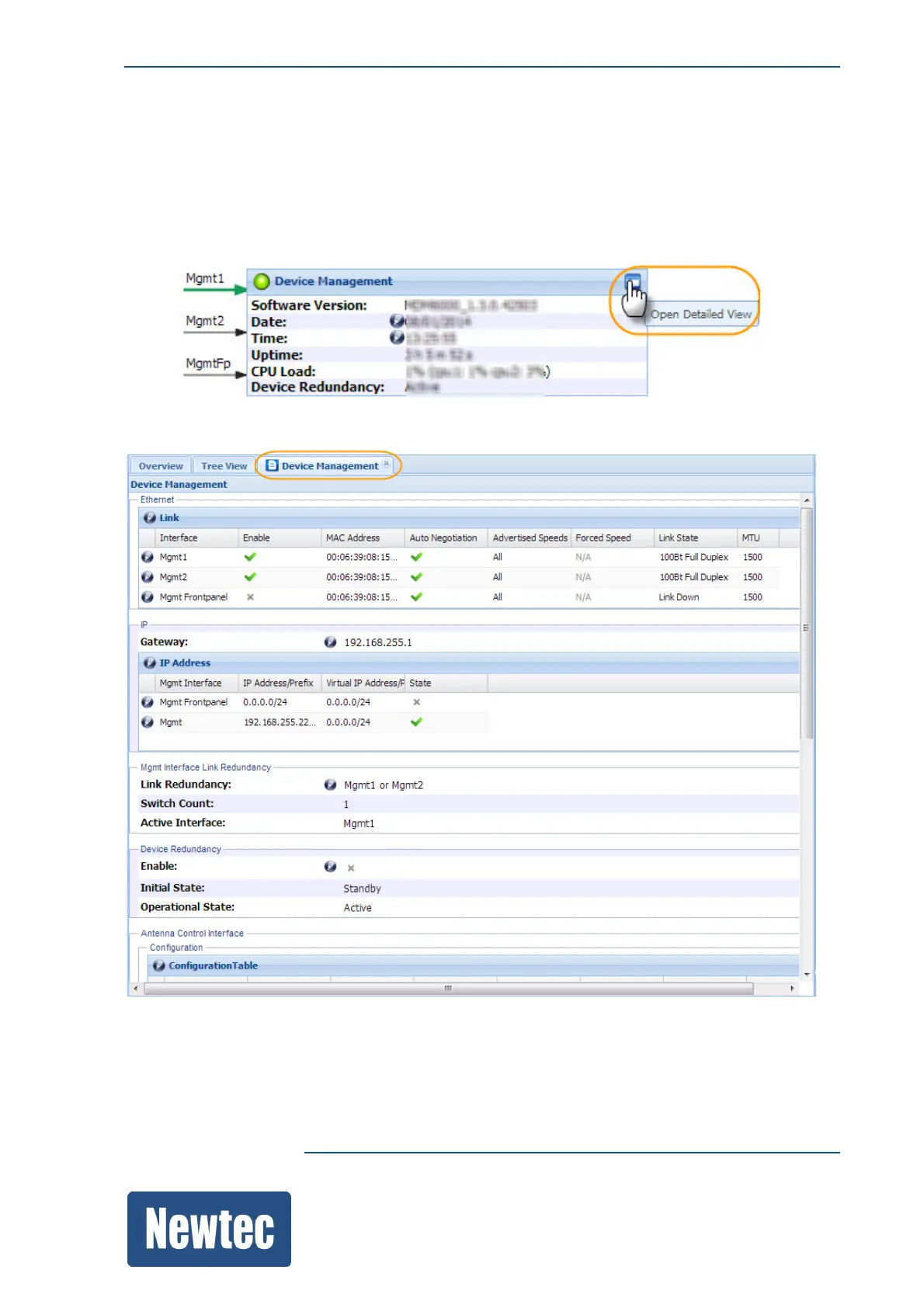Click the edit icon on the Mgmt Frontpanel link row
924x1308 pixels.
(148, 597)
